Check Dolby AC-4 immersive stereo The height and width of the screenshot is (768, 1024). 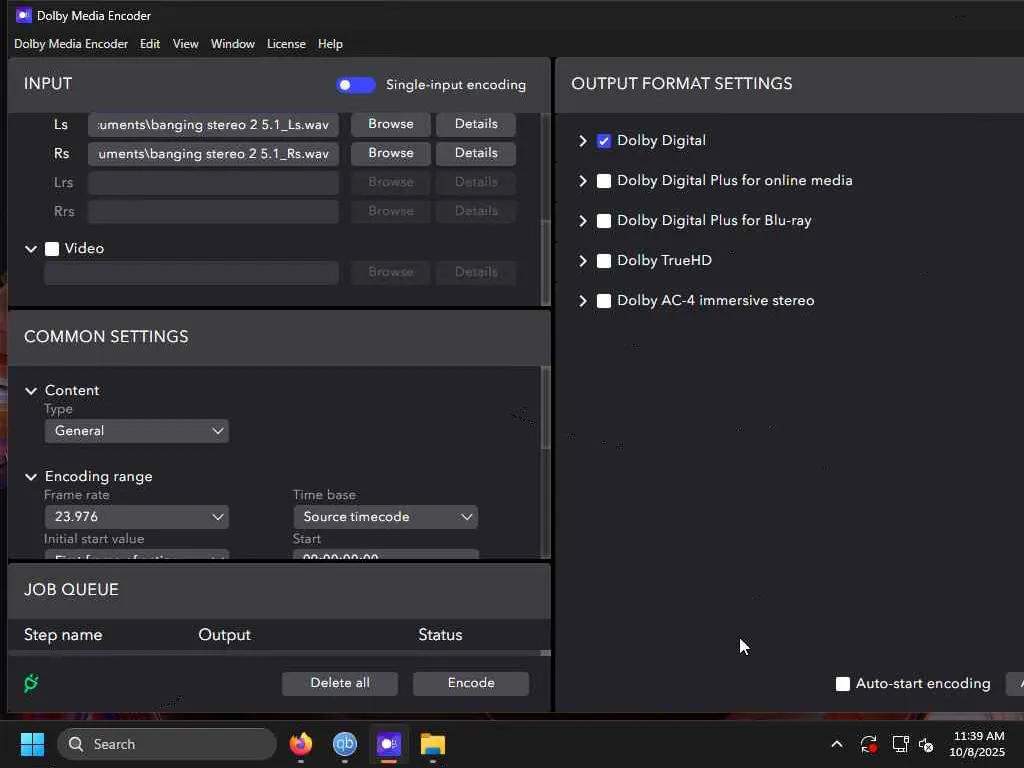tap(603, 301)
